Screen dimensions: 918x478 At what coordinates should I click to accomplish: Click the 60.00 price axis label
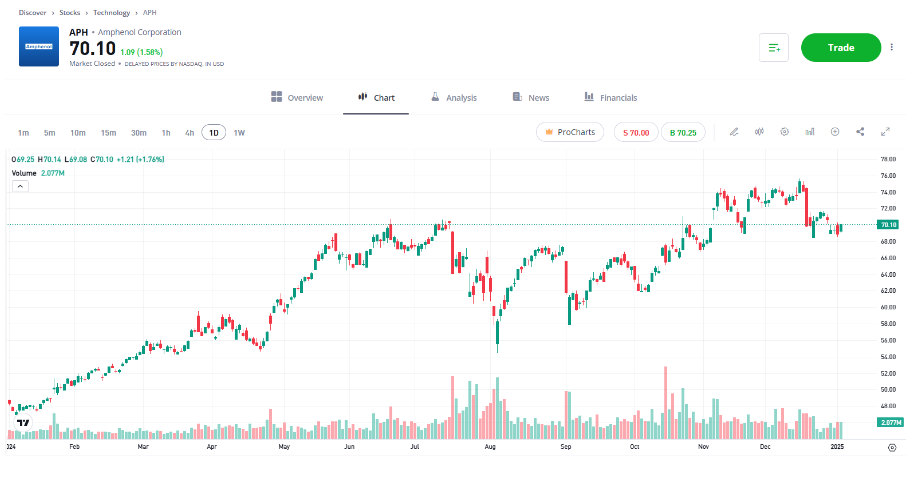[x=888, y=307]
